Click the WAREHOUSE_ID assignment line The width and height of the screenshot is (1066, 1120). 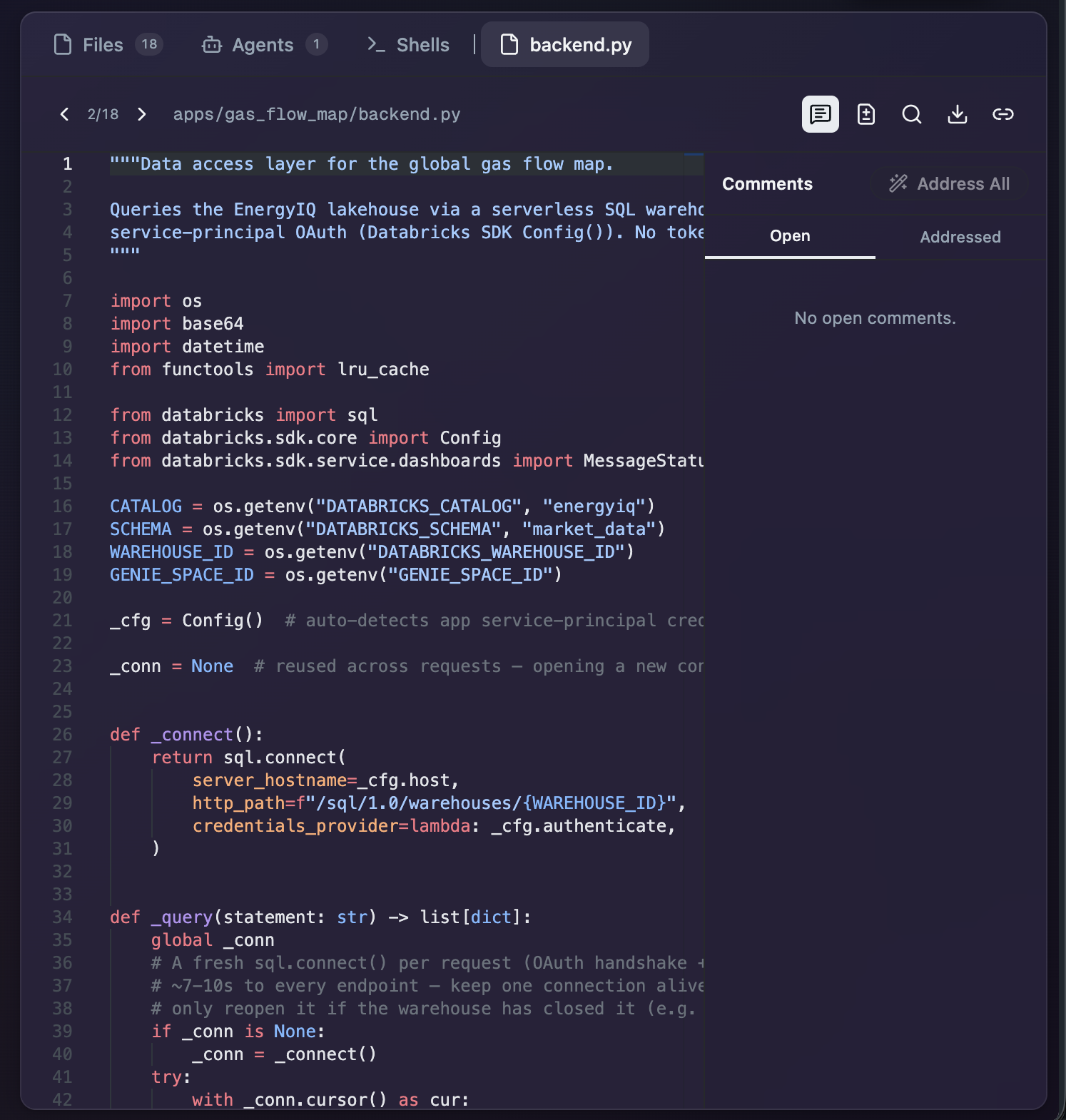[372, 552]
